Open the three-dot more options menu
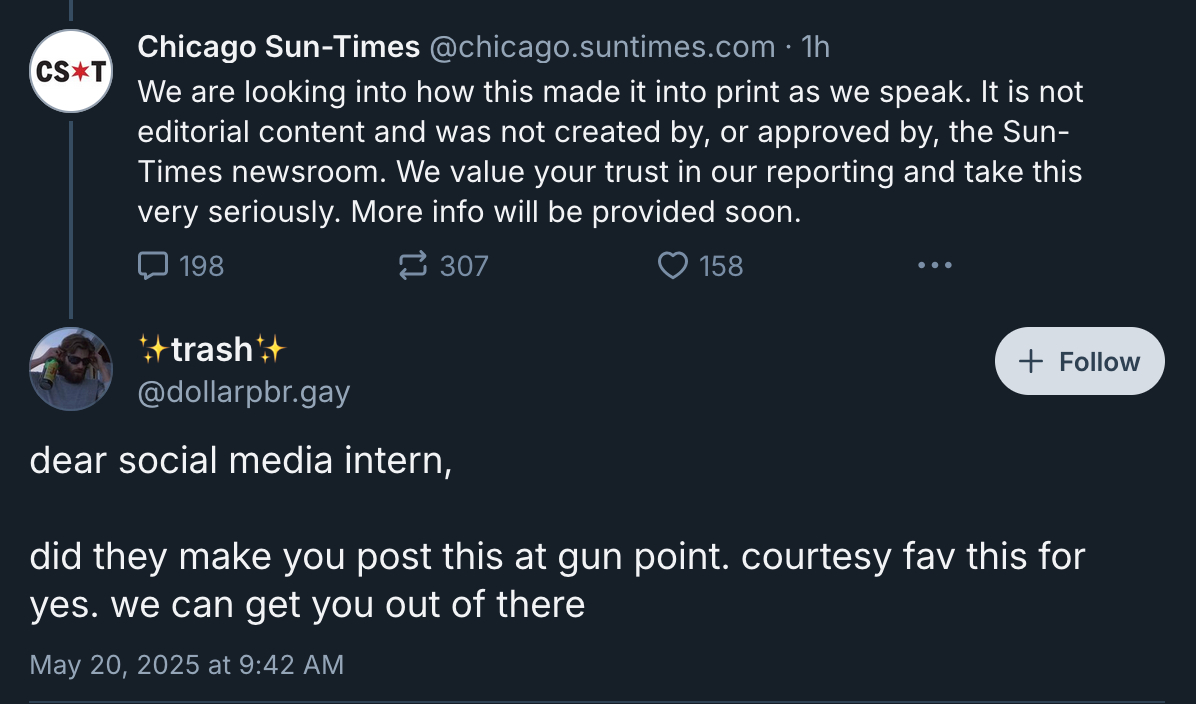Screen dimensions: 1196x704 pos(934,265)
